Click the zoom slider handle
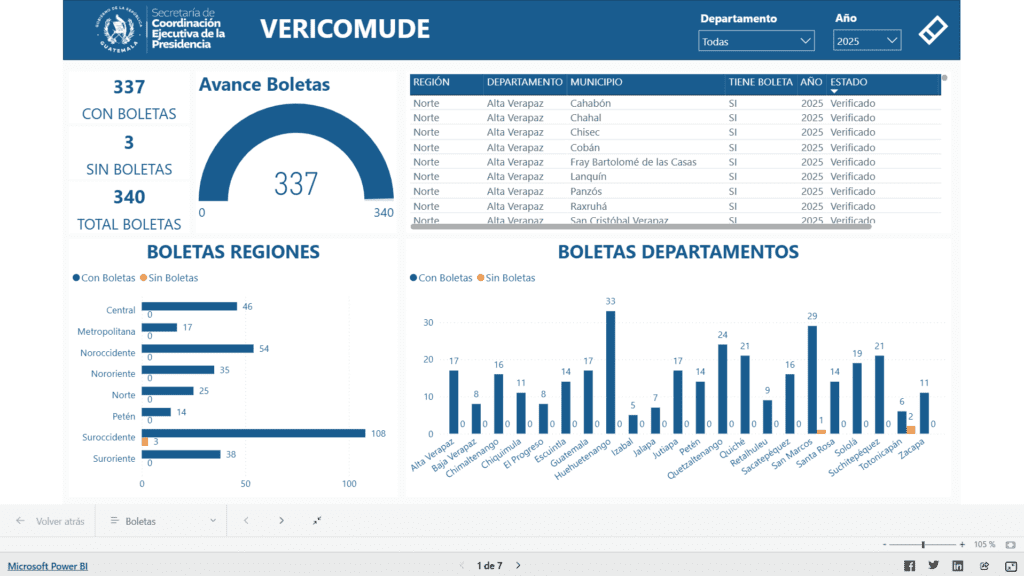The height and width of the screenshot is (576, 1024). (923, 544)
